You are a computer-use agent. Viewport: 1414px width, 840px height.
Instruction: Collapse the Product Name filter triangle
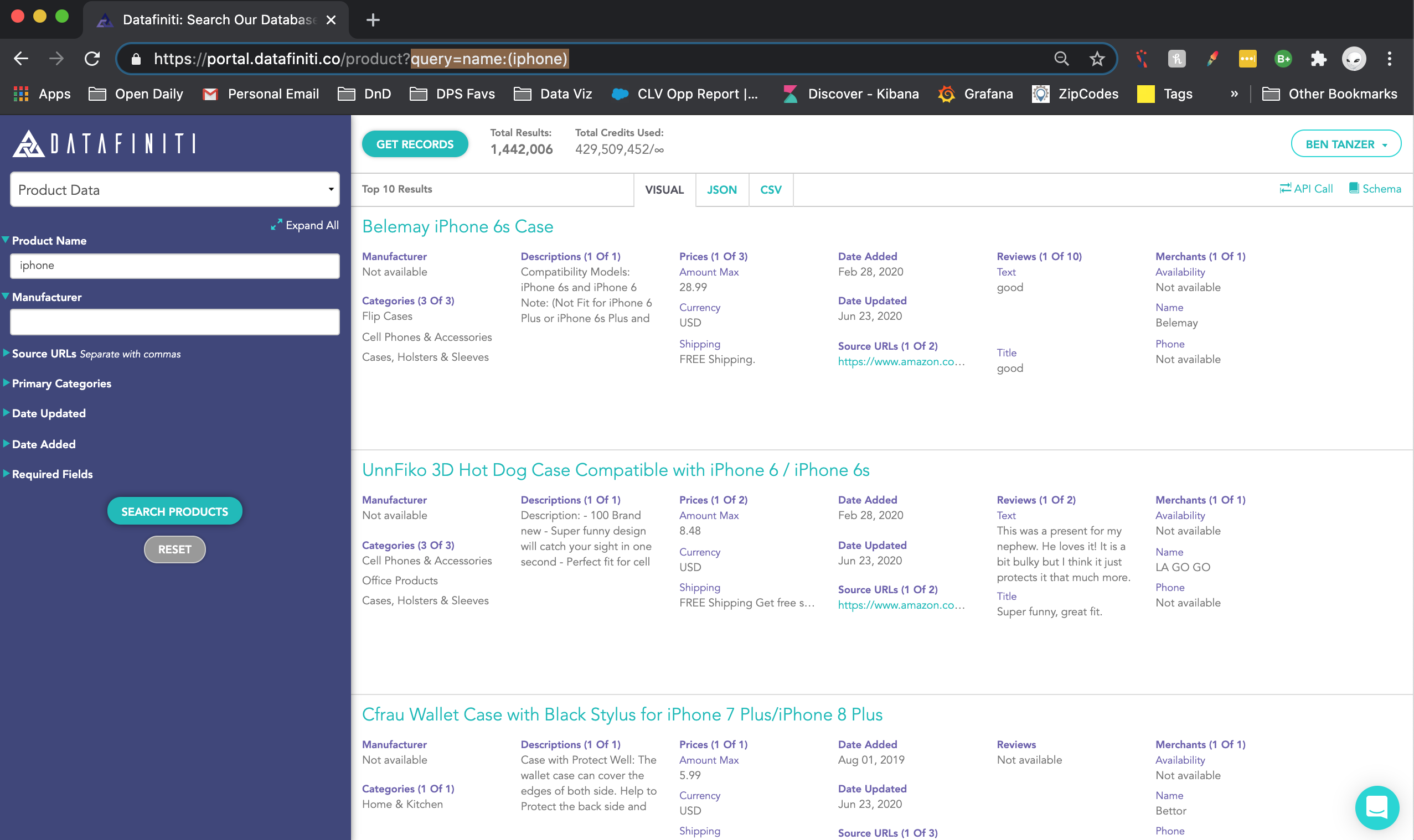pyautogui.click(x=6, y=240)
